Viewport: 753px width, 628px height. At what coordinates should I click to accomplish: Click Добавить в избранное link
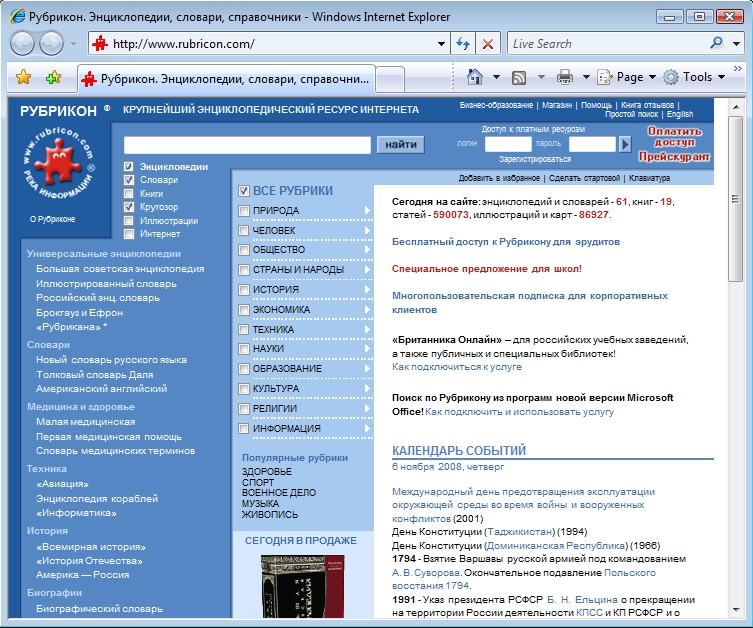(499, 178)
